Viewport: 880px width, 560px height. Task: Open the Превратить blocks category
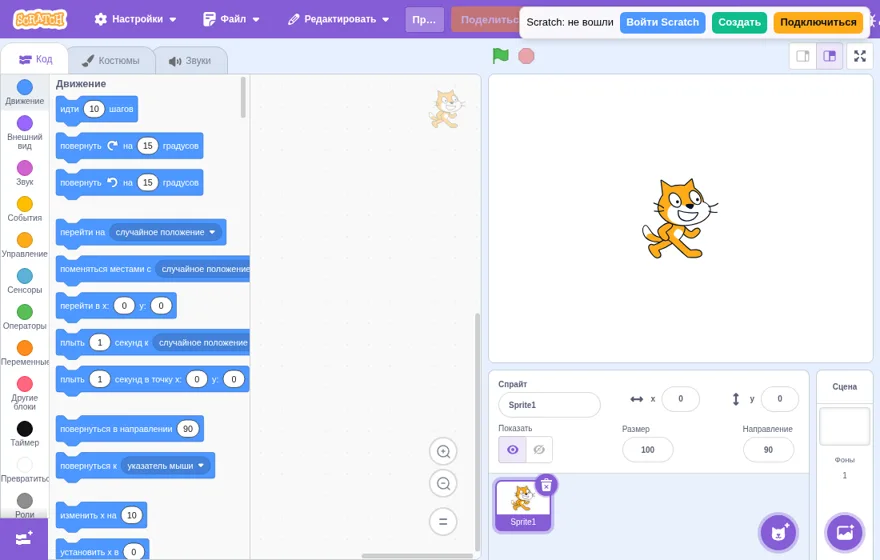pos(25,469)
